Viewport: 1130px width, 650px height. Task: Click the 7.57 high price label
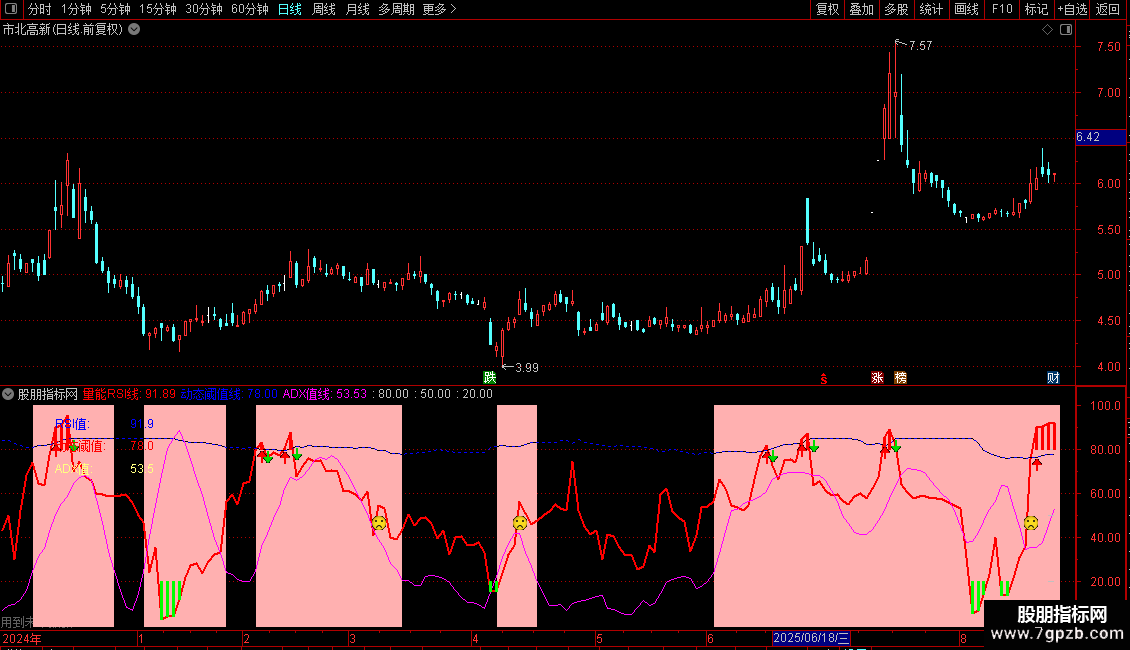coord(920,45)
